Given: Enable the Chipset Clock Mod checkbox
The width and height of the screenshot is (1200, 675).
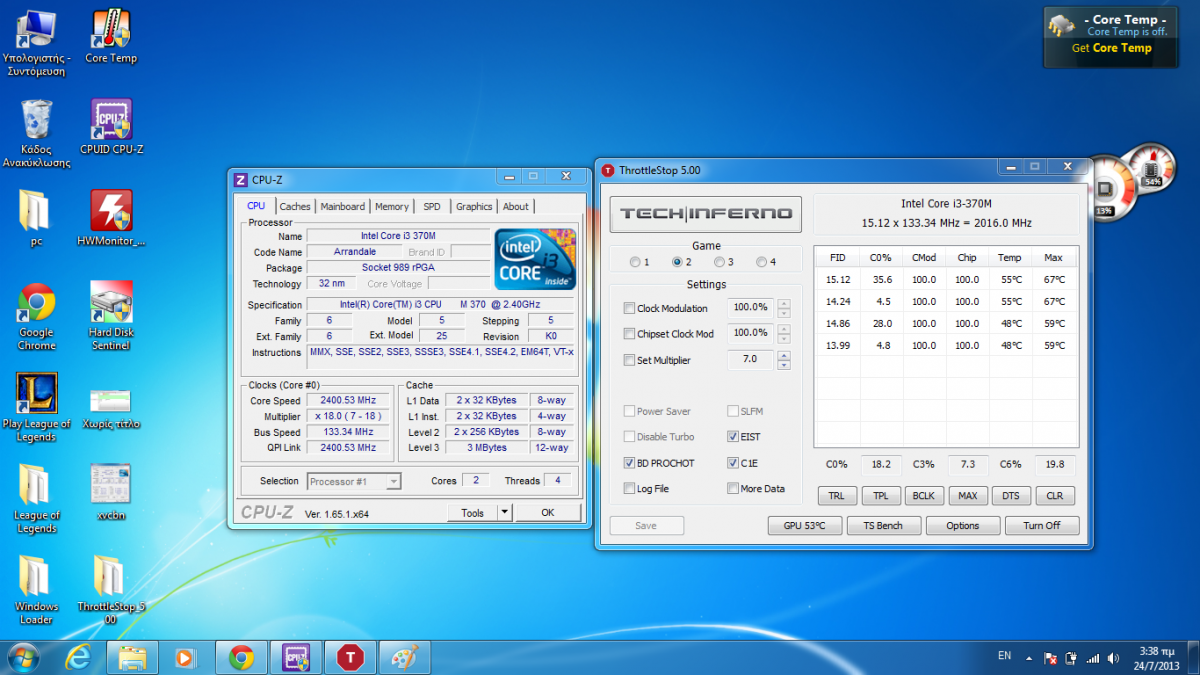Looking at the screenshot, I should click(629, 334).
